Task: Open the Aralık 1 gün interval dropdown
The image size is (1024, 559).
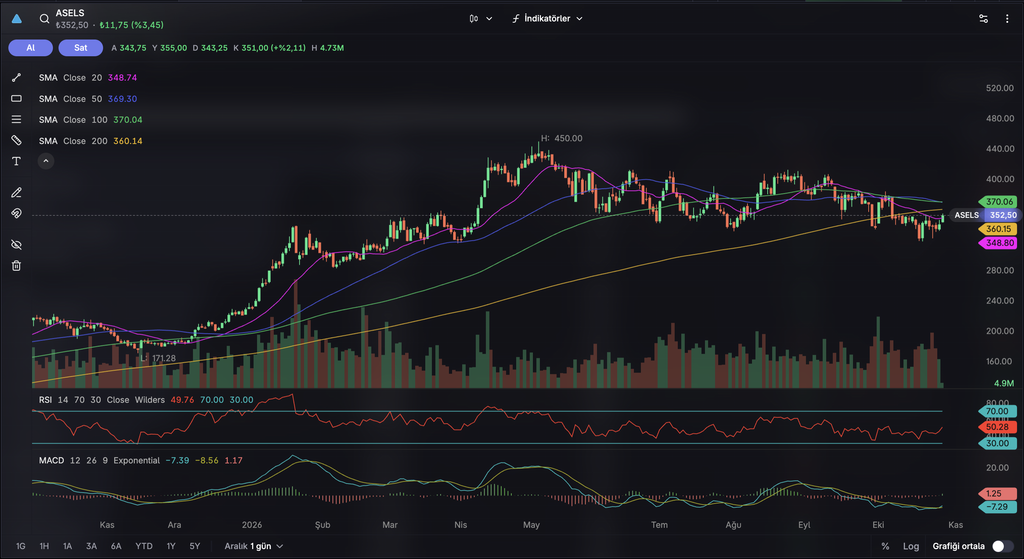Action: point(254,546)
